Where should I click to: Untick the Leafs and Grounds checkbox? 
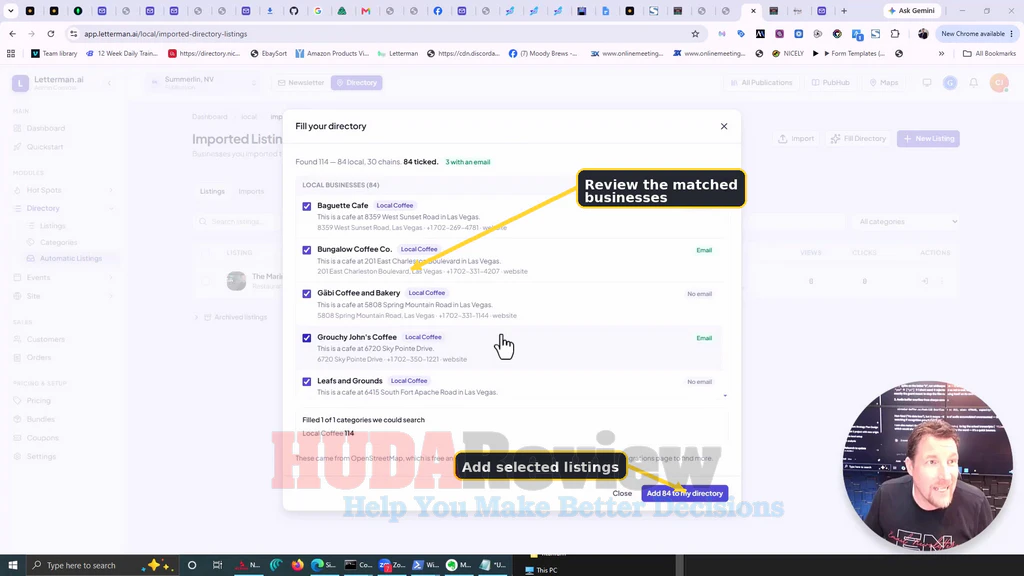tap(306, 381)
